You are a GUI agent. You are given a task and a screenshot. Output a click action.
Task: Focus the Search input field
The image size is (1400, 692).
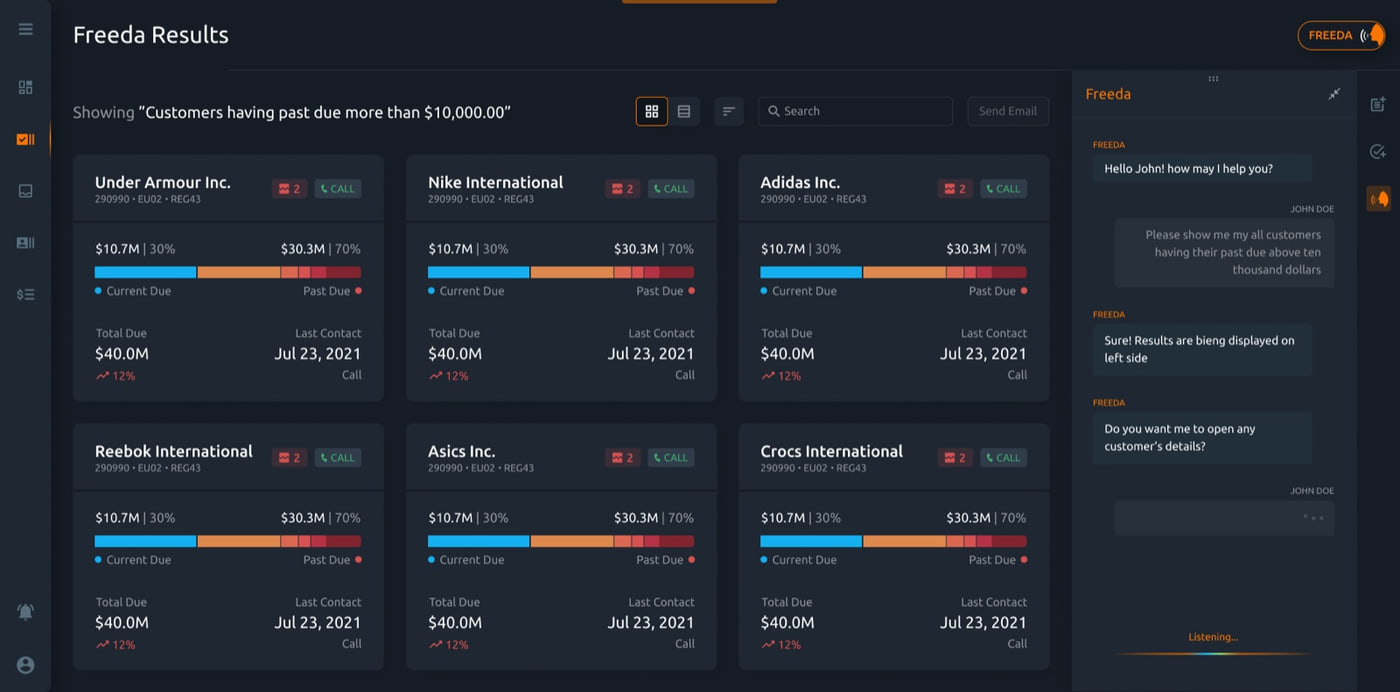(x=856, y=111)
